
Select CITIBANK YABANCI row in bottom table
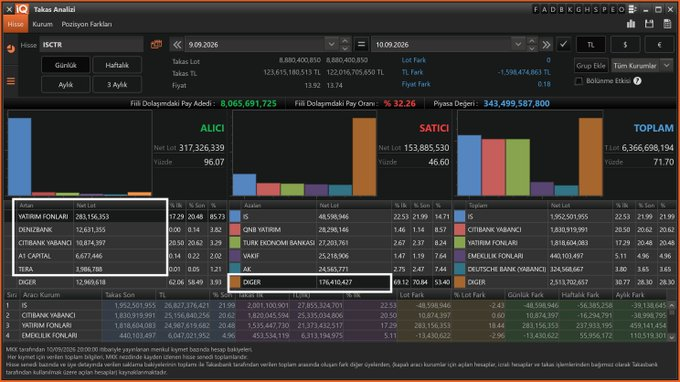pos(336,315)
